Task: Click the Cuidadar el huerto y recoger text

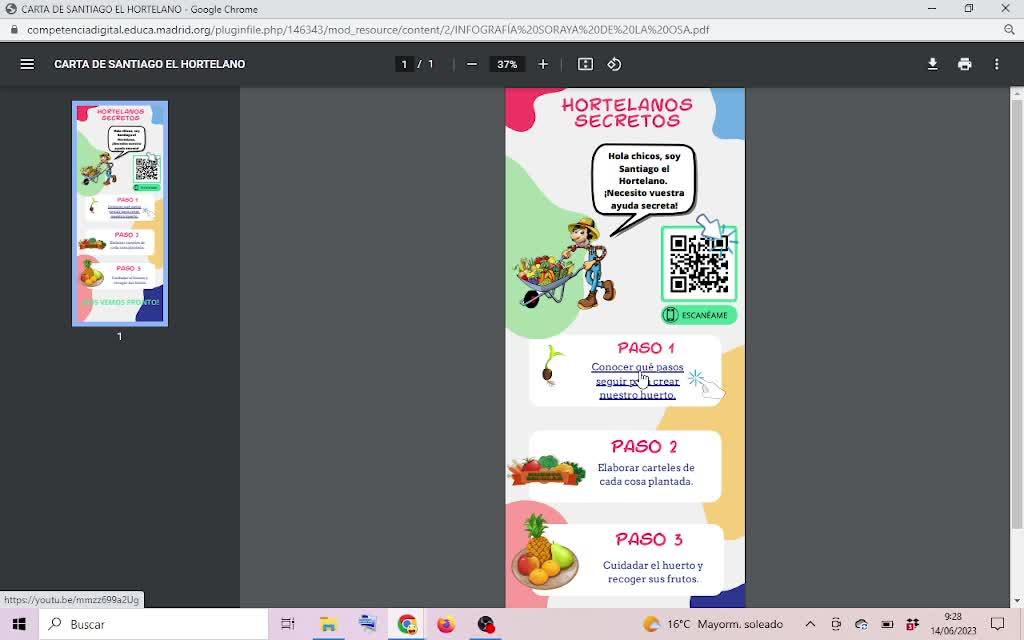Action: (653, 572)
